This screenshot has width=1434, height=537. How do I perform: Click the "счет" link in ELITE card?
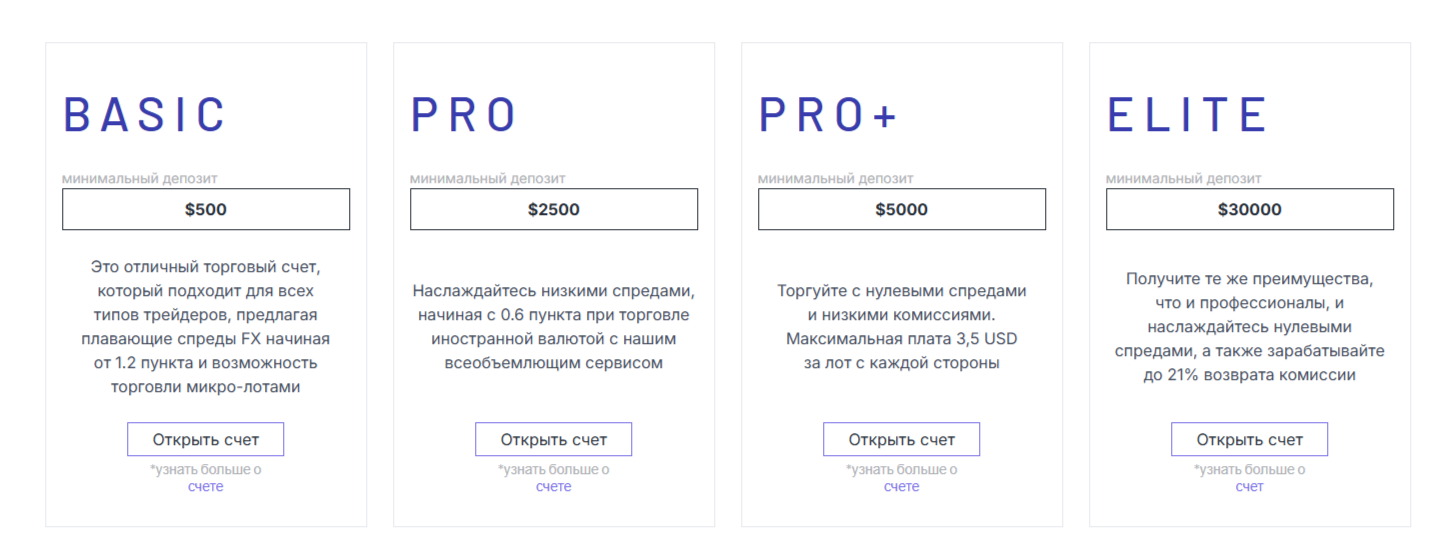1249,487
